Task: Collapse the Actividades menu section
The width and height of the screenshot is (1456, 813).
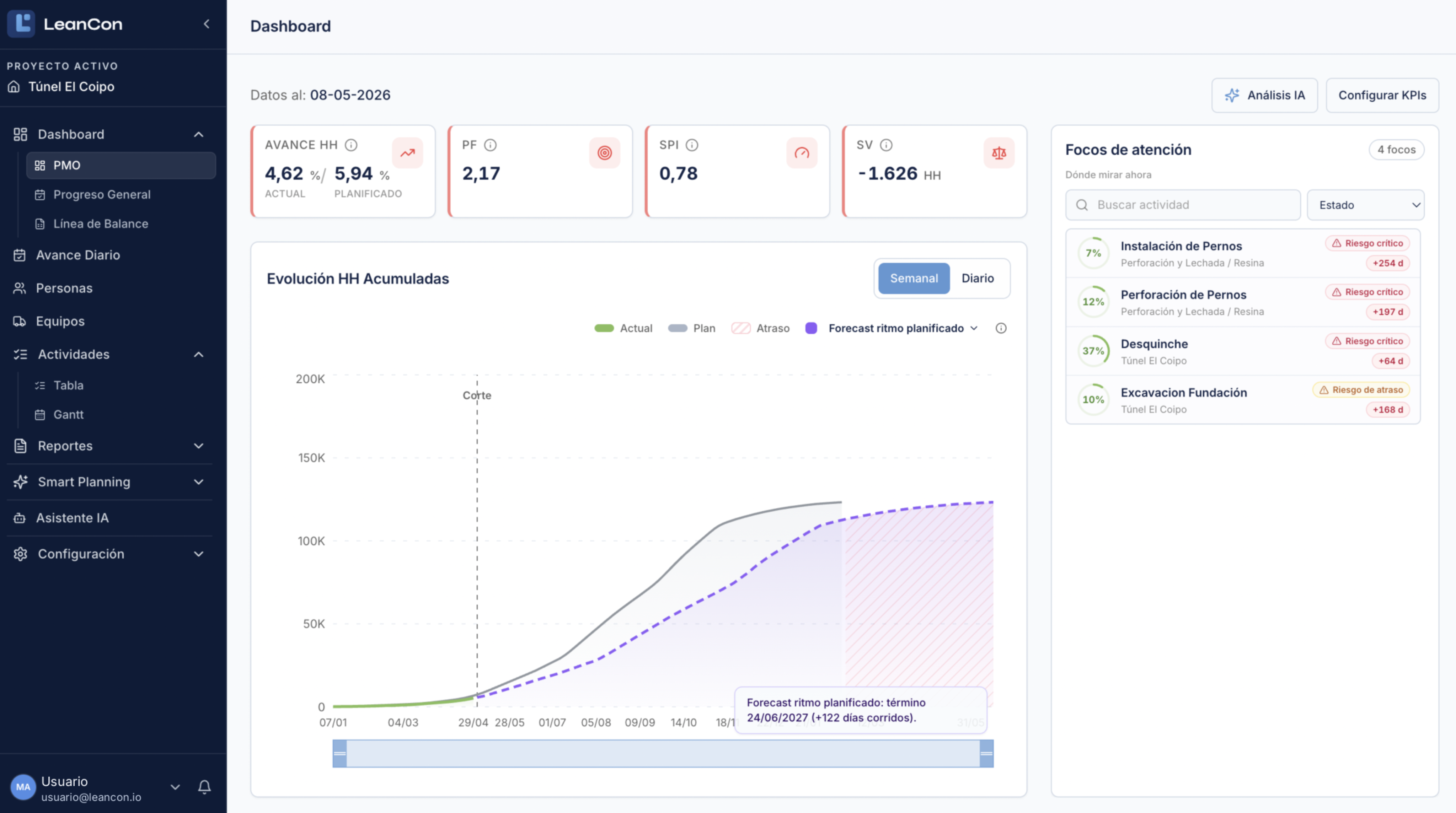Action: [x=198, y=355]
